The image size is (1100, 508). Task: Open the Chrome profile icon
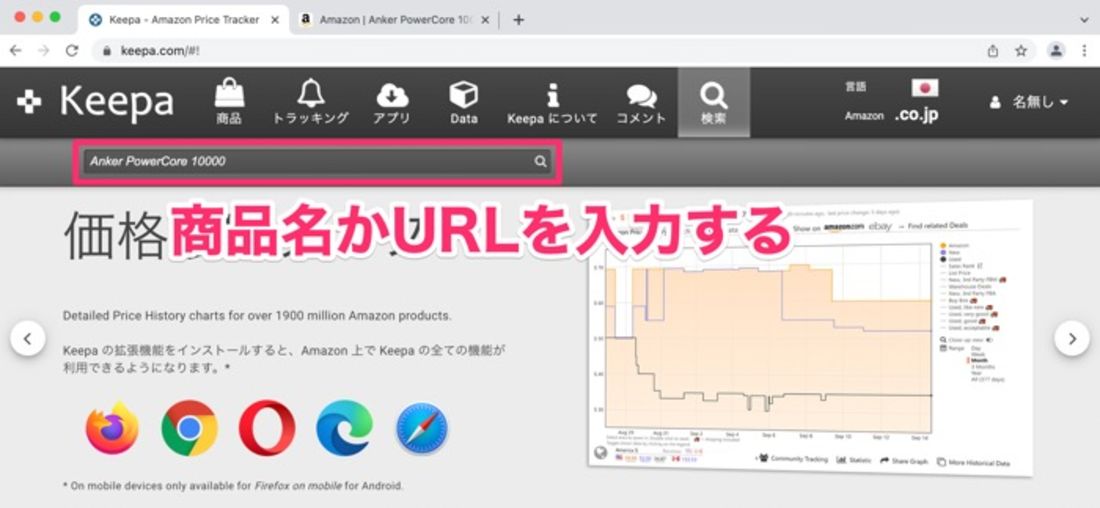(1056, 51)
